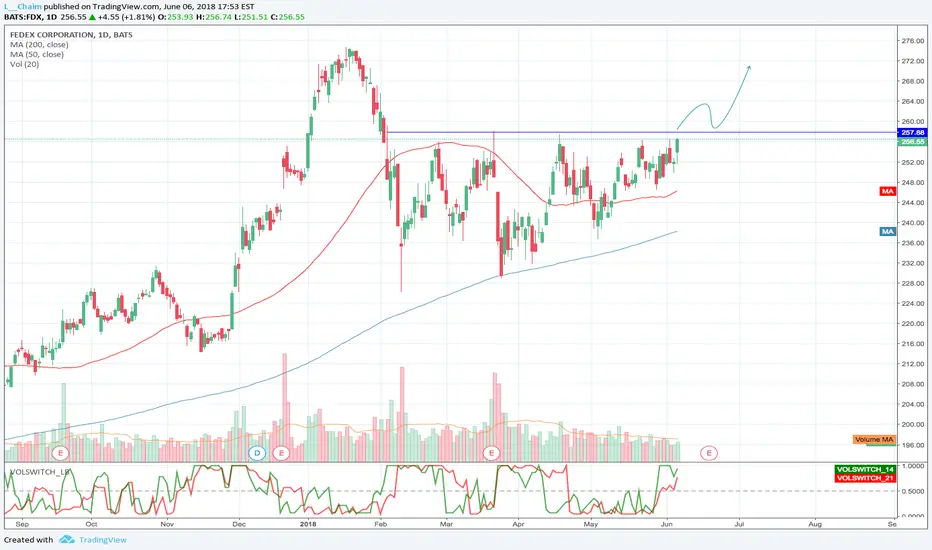
Task: Open the TradingView link beside Created with
Action: pos(103,540)
